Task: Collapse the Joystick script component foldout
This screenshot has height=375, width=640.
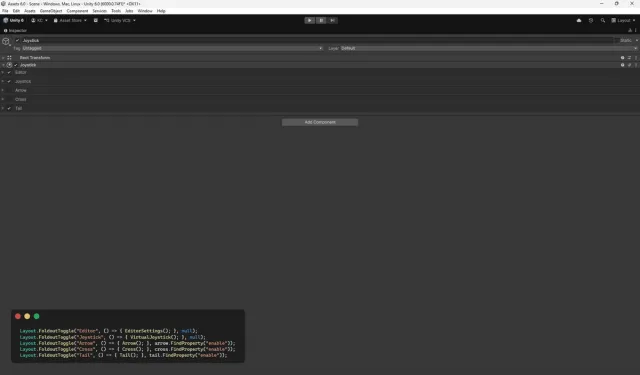Action: [3, 65]
